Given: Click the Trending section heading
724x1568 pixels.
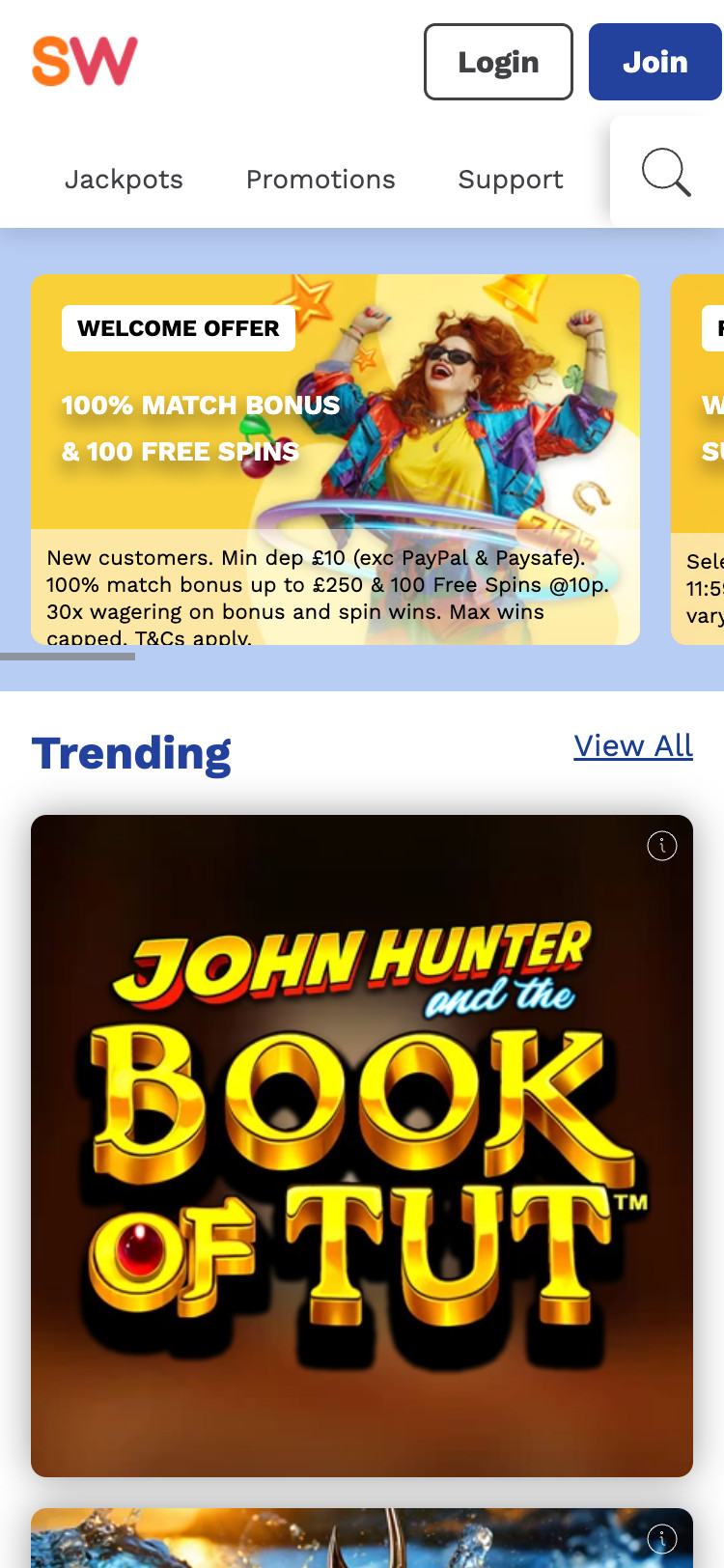Looking at the screenshot, I should pyautogui.click(x=131, y=753).
